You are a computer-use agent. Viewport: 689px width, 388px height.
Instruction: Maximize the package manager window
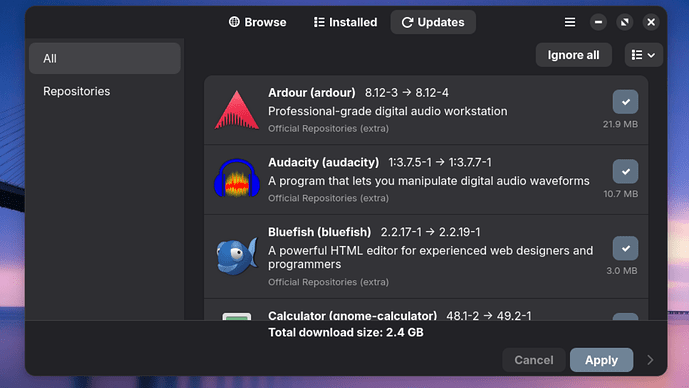[x=624, y=22]
